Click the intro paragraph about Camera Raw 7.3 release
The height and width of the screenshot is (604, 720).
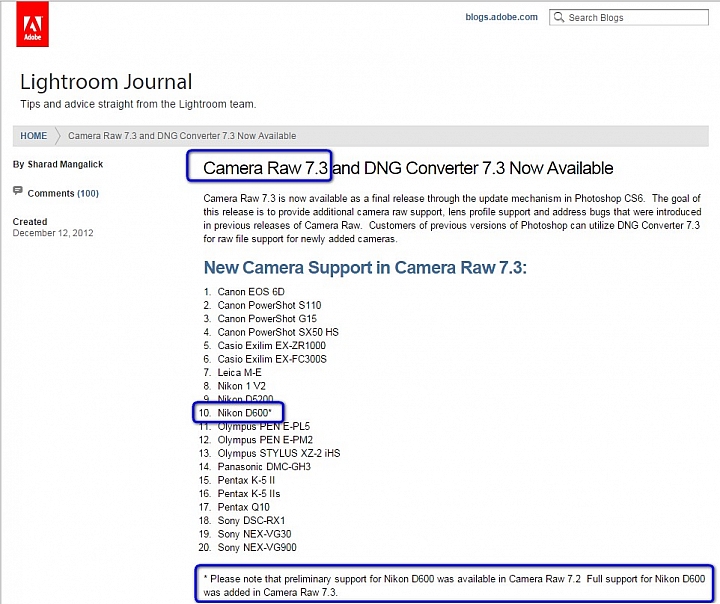(452, 219)
